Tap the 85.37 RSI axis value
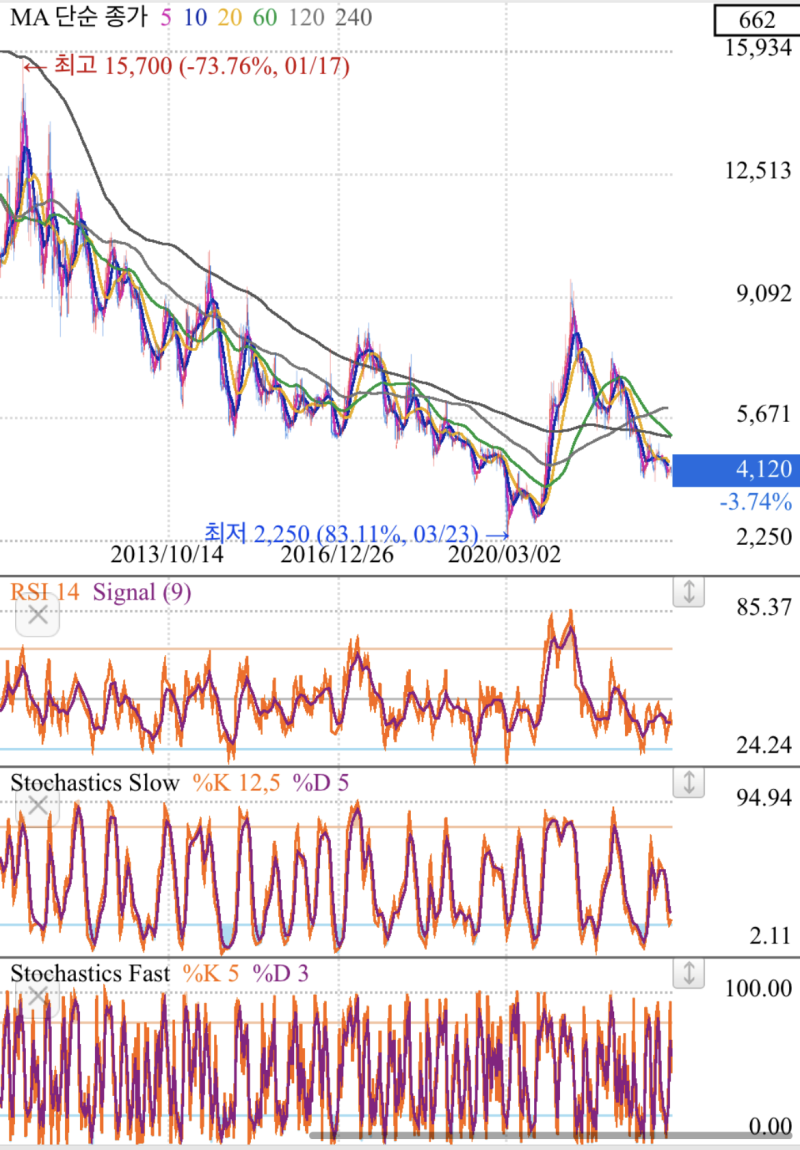This screenshot has height=1150, width=800. coord(764,607)
